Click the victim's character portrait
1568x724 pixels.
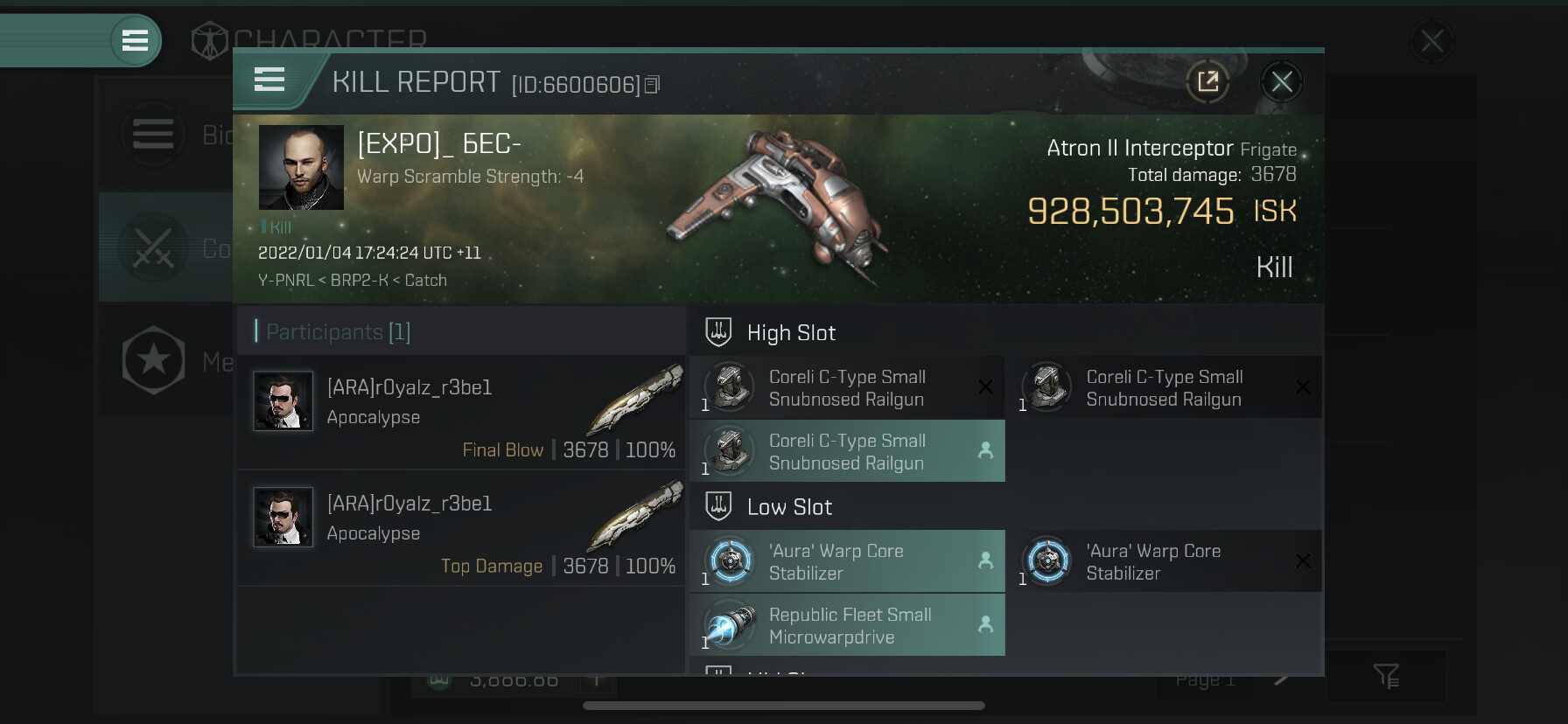click(x=301, y=167)
